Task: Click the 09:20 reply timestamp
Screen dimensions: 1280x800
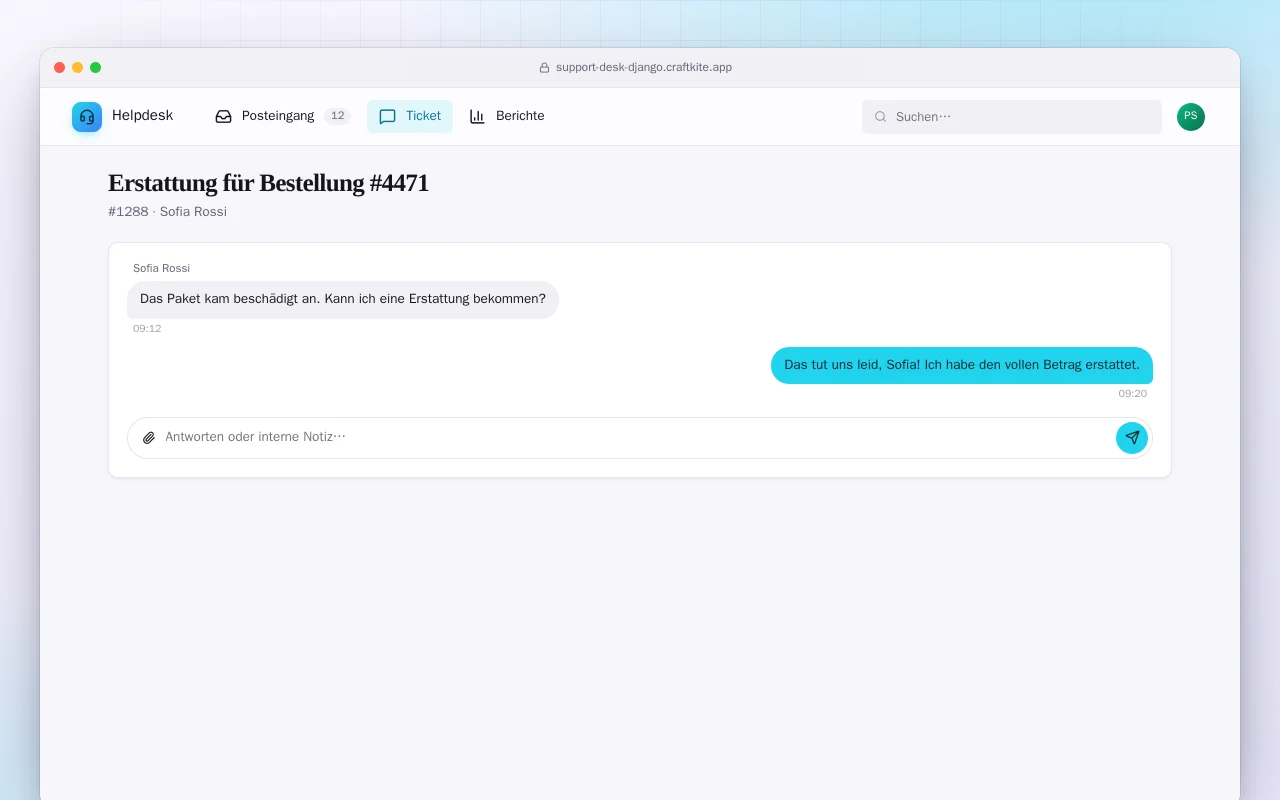Action: tap(1133, 394)
